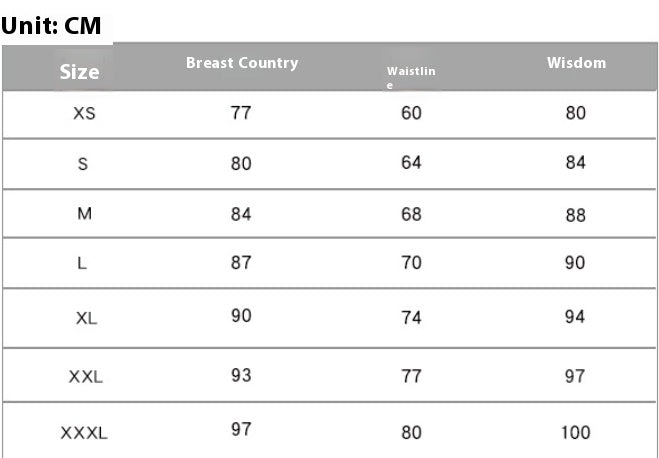Viewport: 659px width, 458px height.
Task: Select breast value 87 in L row
Action: 241,263
